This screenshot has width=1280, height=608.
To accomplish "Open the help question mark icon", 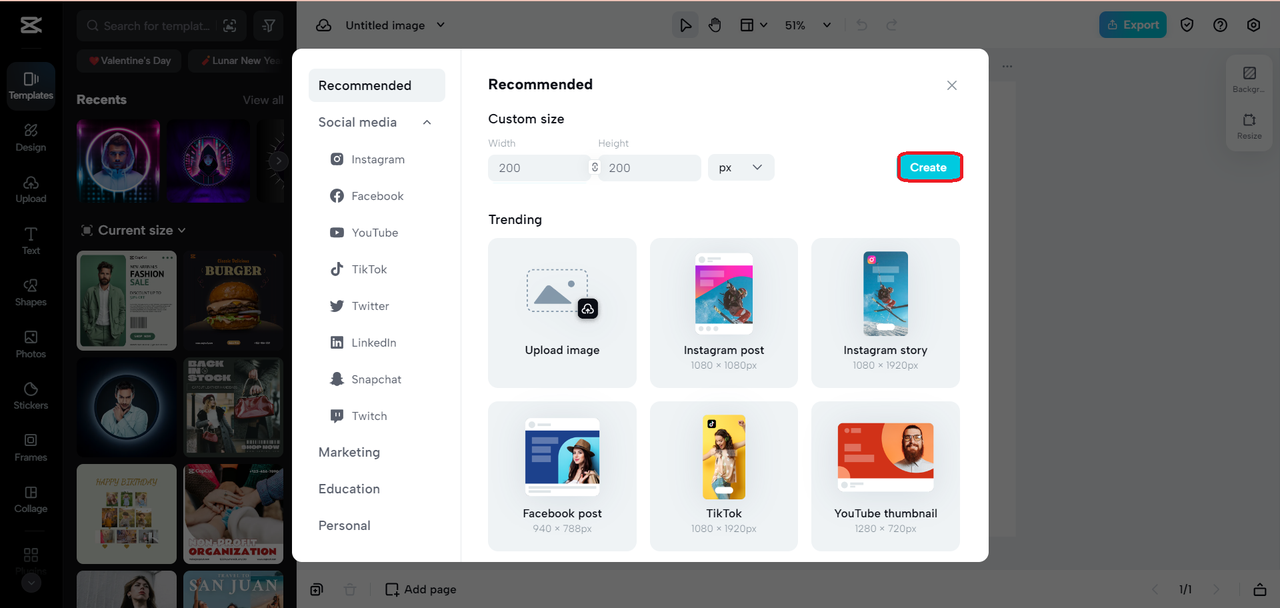I will (1220, 25).
